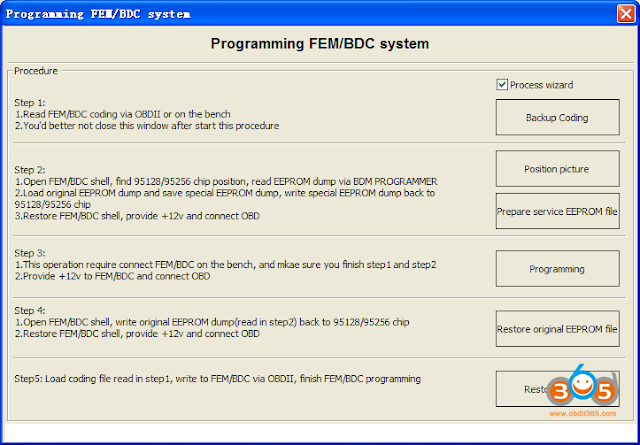This screenshot has width=640, height=445.
Task: Open the Position picture
Action: [557, 168]
